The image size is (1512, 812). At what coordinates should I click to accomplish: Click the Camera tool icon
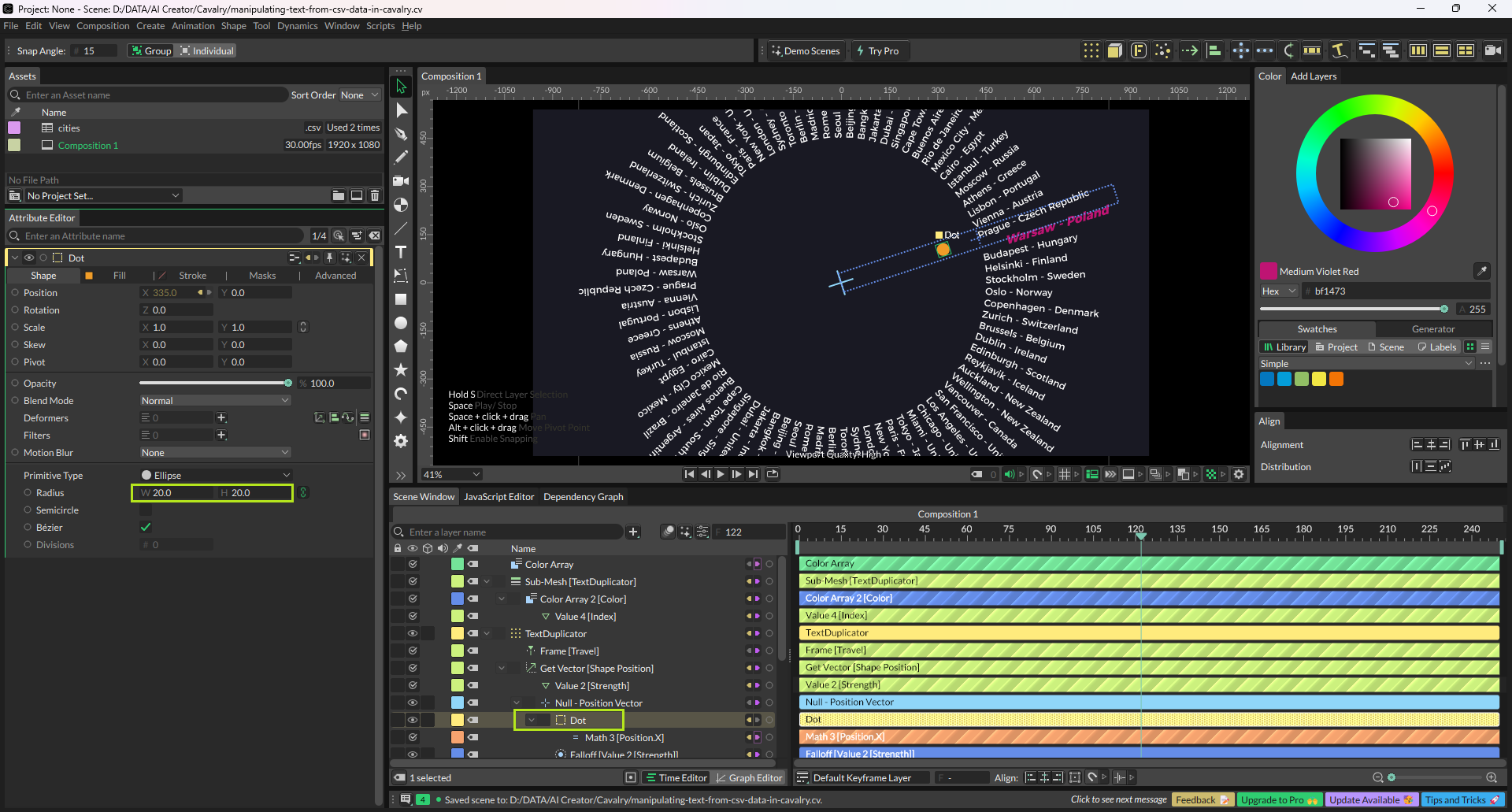coord(401,181)
